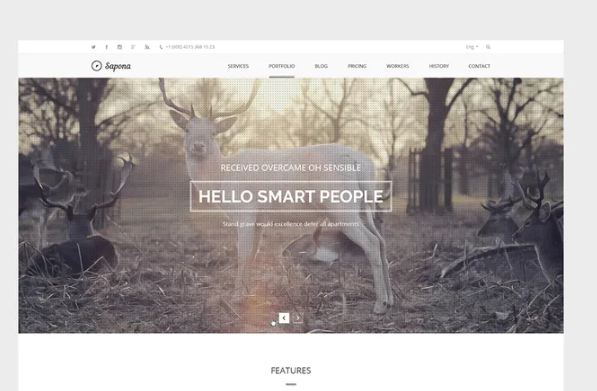Click the Sapona logo
The image size is (597, 391).
tap(111, 66)
